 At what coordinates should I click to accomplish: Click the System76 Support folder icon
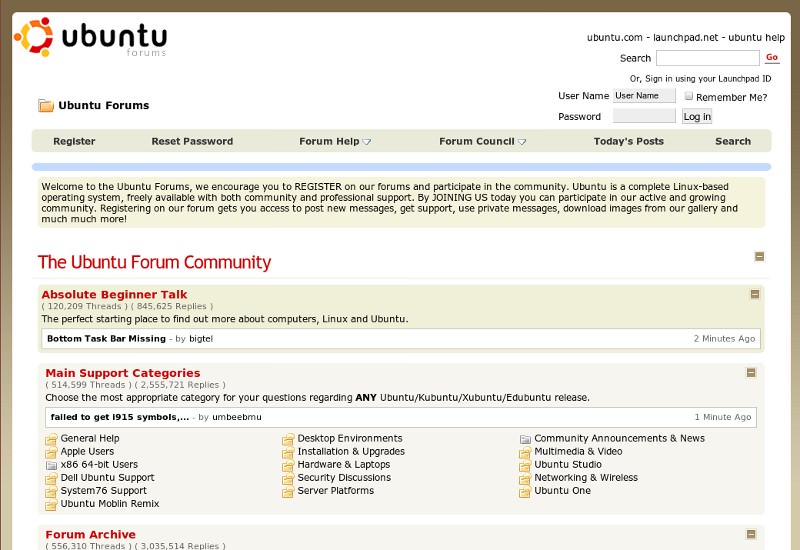[x=51, y=491]
